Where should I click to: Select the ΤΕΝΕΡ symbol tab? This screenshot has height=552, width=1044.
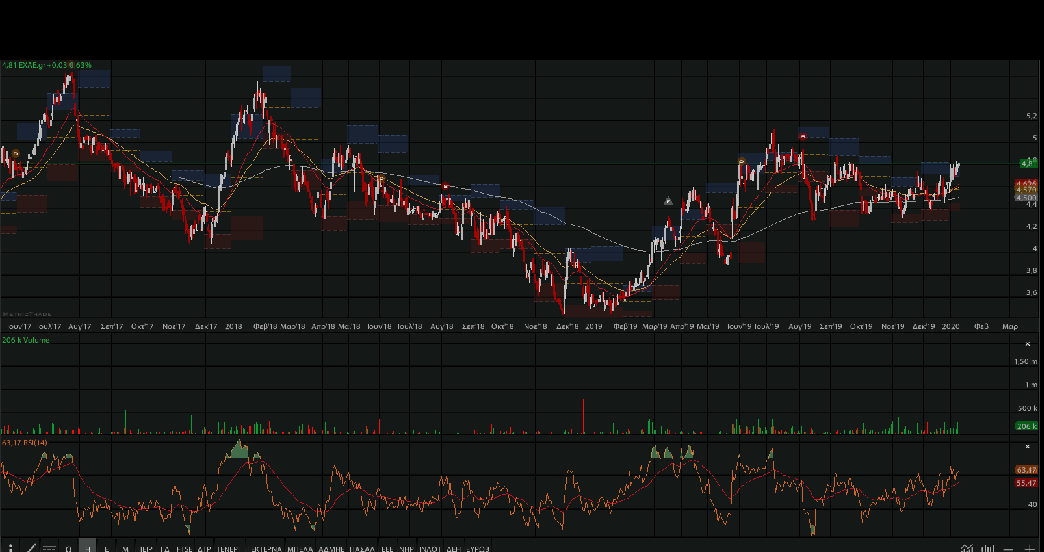tap(228, 548)
